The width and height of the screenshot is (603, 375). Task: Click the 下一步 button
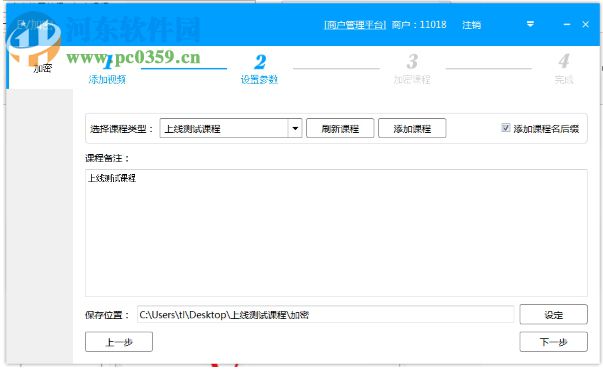tap(553, 342)
